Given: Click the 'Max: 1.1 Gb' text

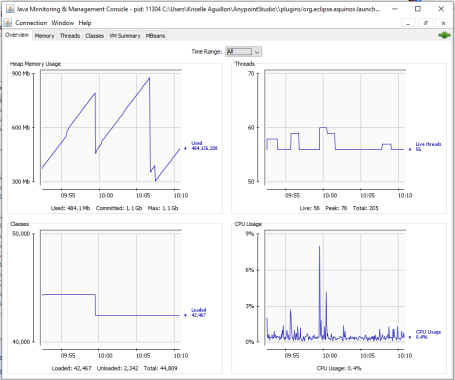Looking at the screenshot, I should point(163,208).
